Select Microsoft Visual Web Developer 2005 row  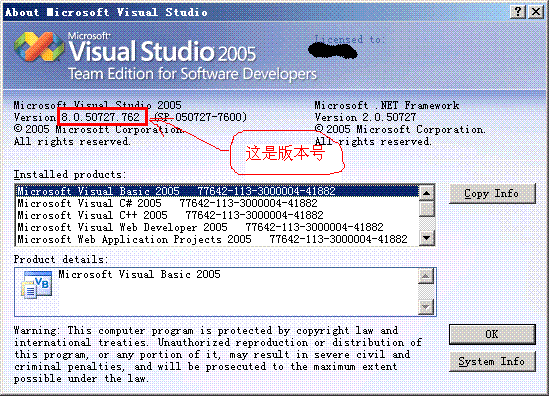tap(217, 227)
